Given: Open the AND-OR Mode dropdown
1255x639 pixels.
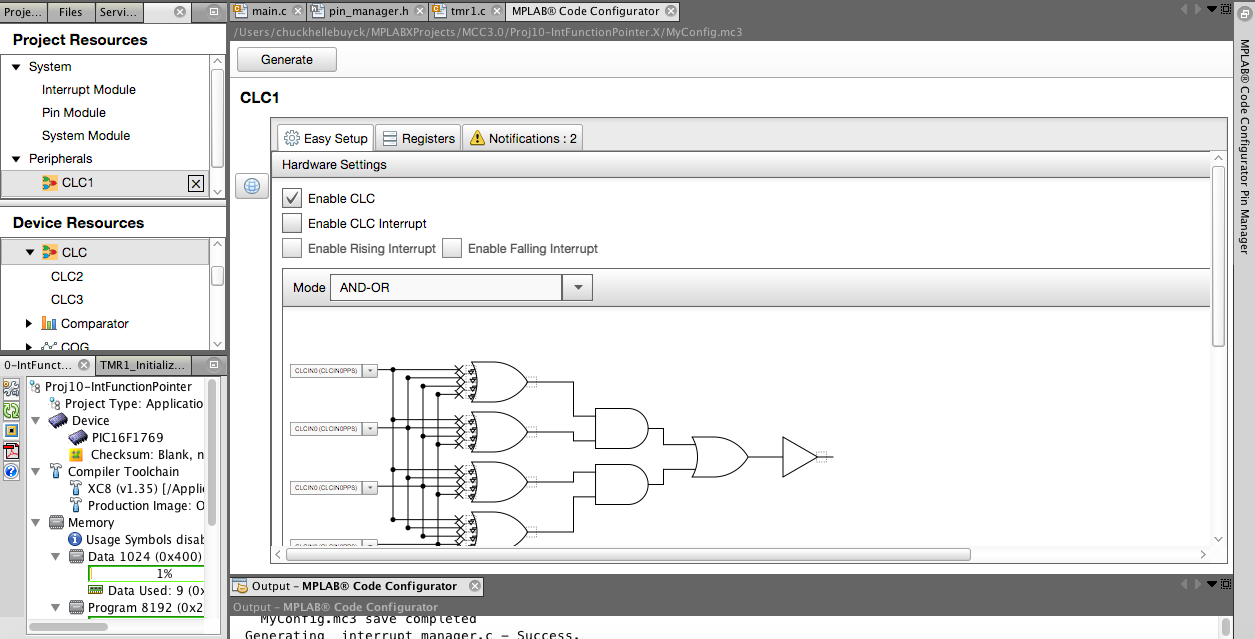Looking at the screenshot, I should [577, 287].
